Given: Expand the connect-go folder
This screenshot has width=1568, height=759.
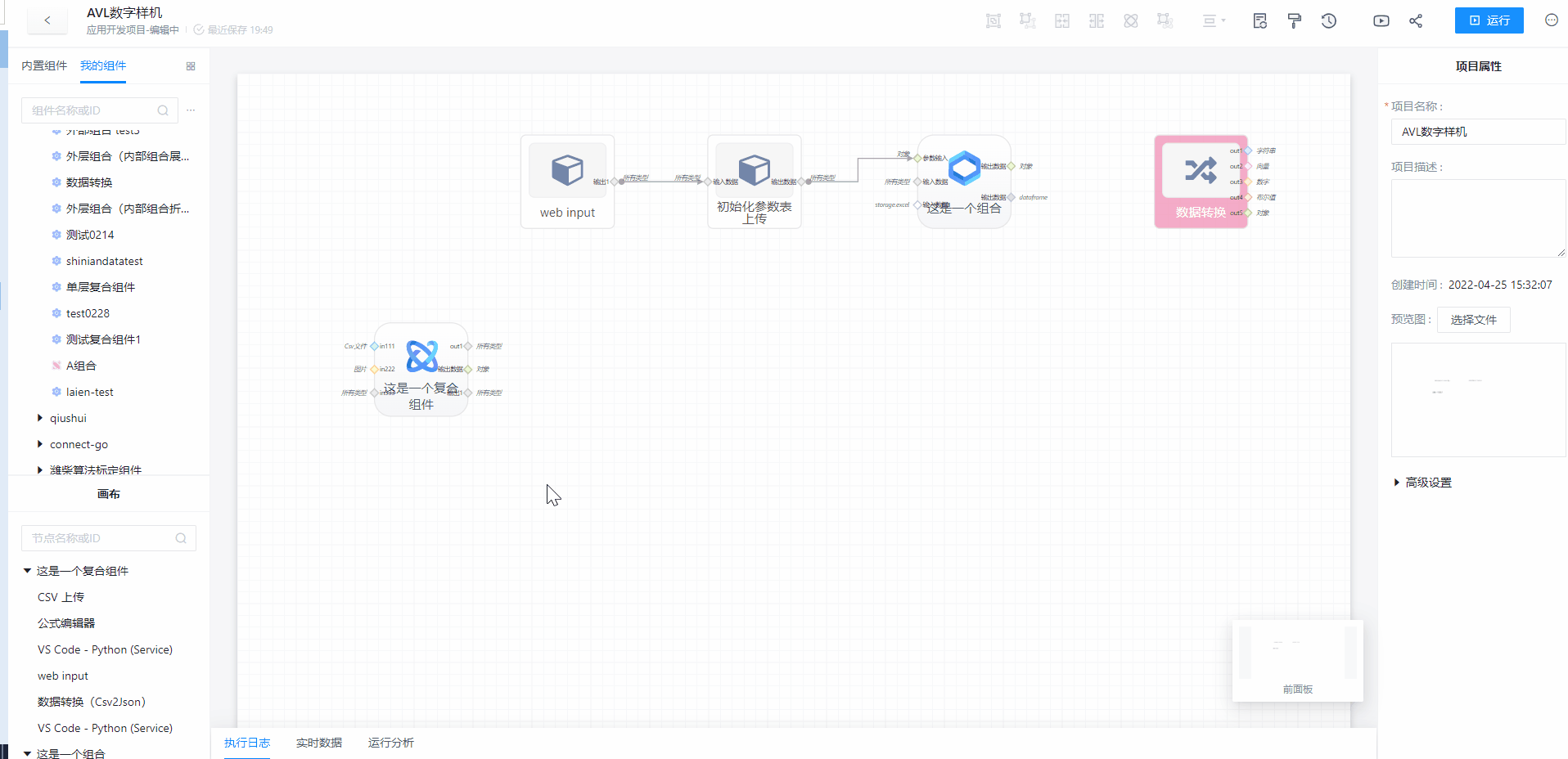Looking at the screenshot, I should [x=40, y=444].
